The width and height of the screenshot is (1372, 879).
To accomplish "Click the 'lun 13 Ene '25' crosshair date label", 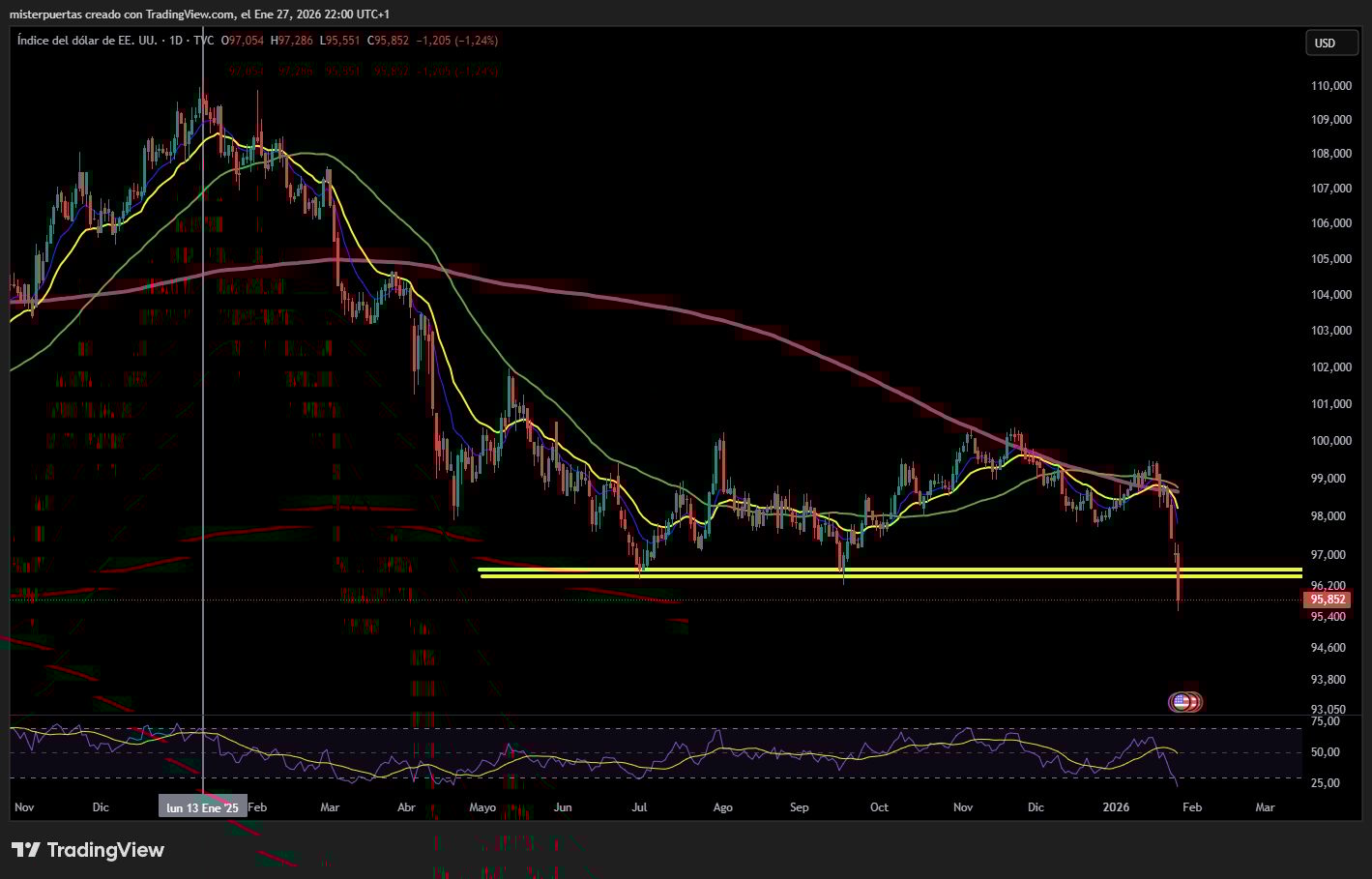I will tap(202, 807).
